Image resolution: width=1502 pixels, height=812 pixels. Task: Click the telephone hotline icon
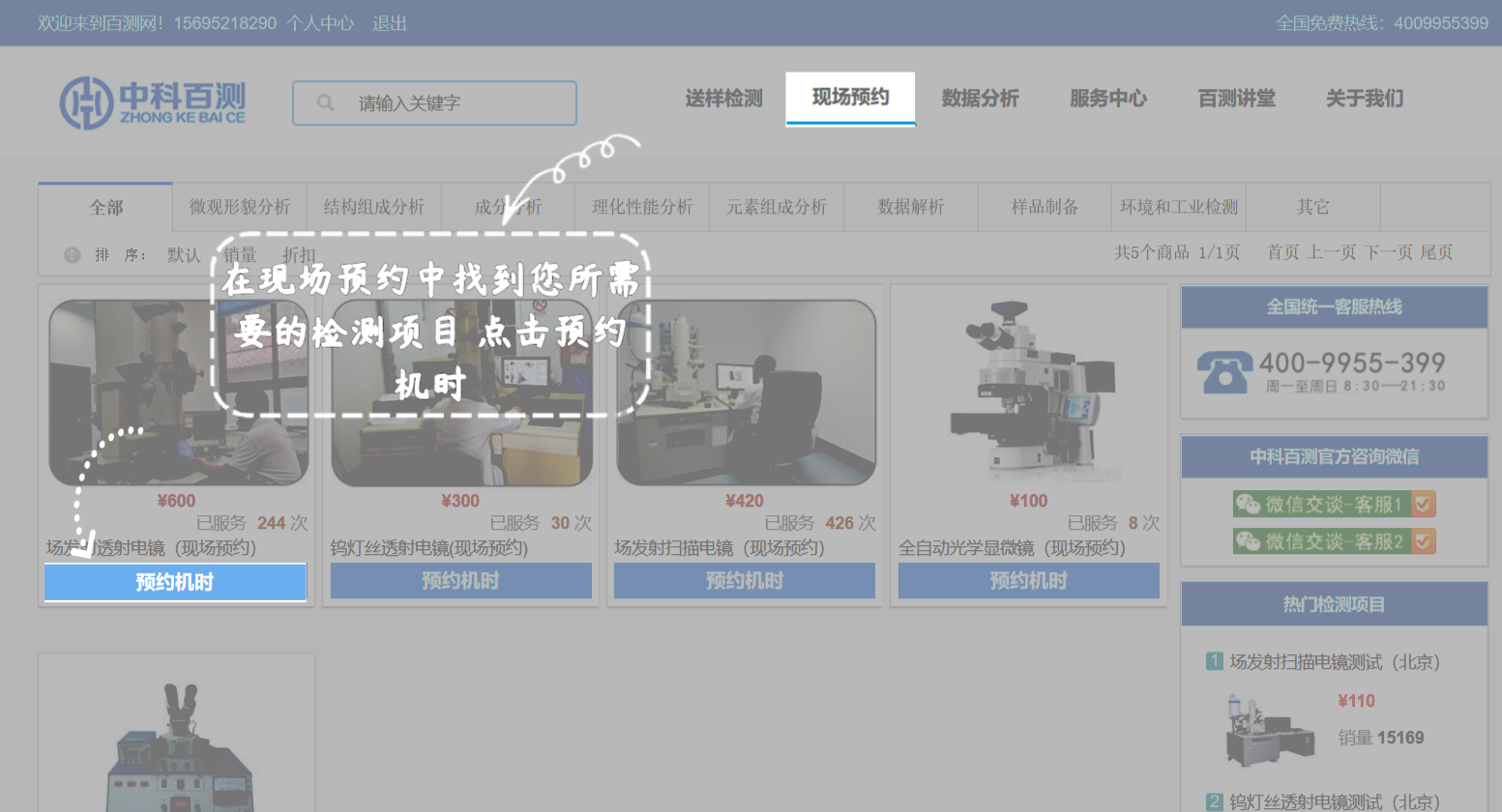point(1223,372)
